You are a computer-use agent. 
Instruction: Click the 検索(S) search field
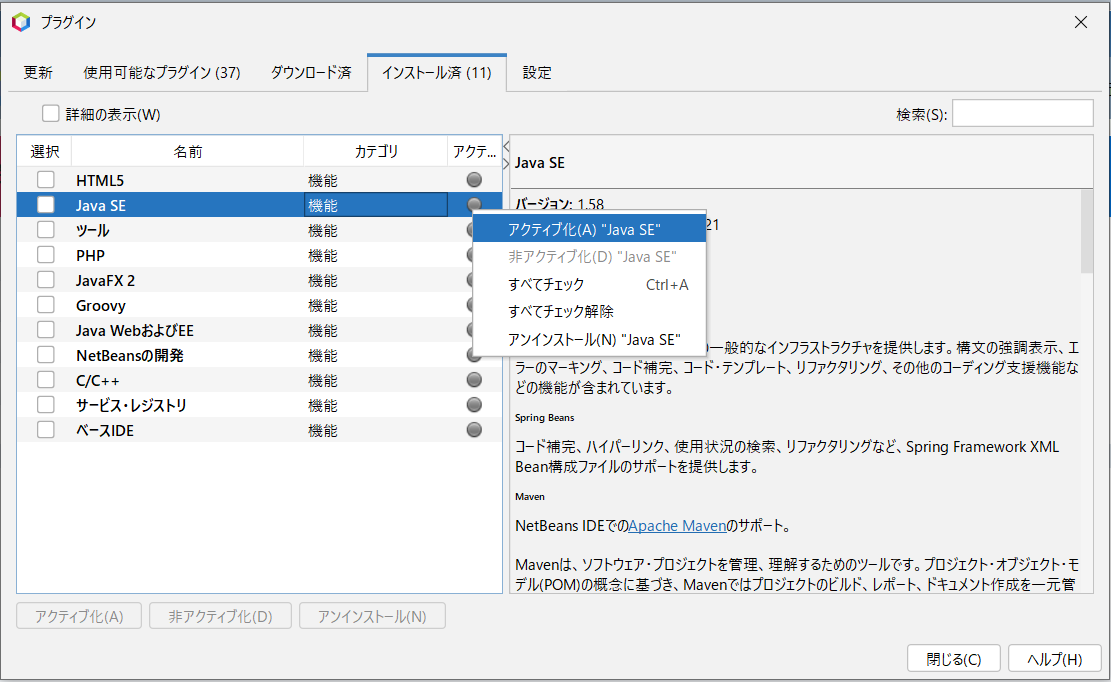1022,113
